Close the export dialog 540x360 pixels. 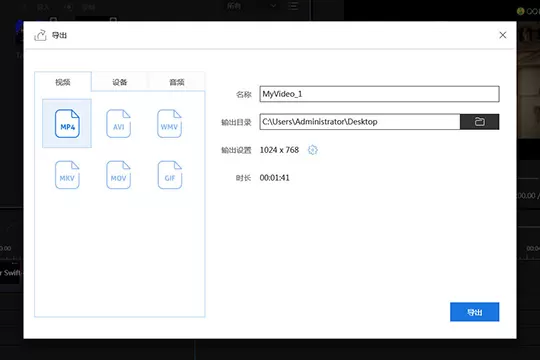502,35
